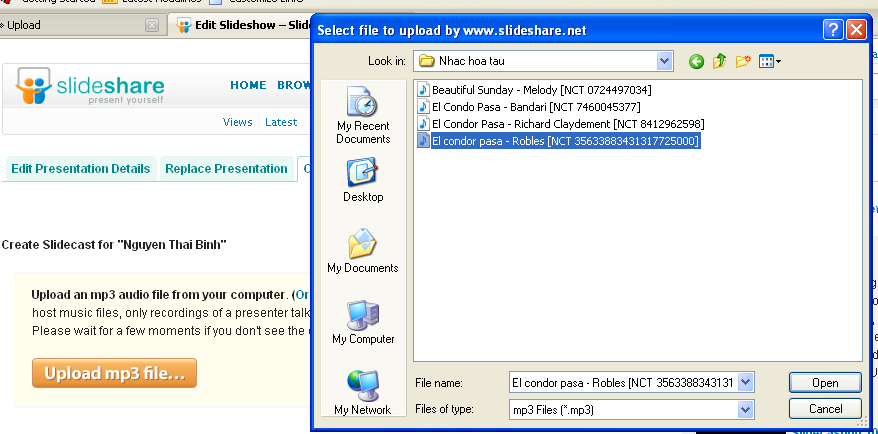878x434 pixels.
Task: Expand the Files of type dropdown arrow
Action: (745, 409)
